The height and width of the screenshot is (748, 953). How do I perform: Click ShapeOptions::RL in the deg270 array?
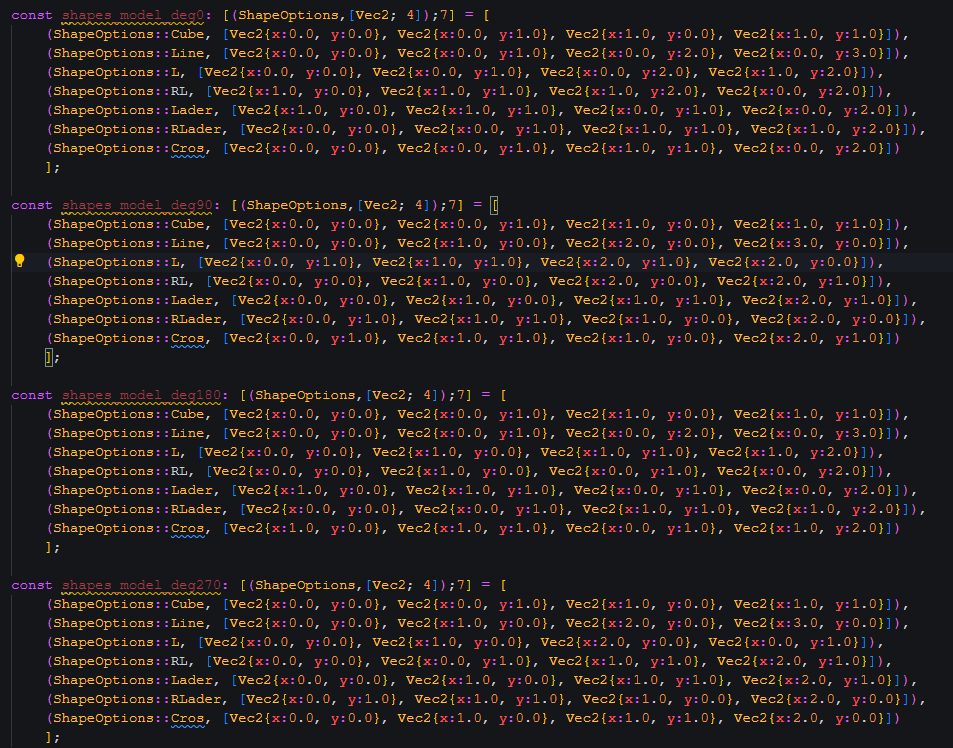pyautogui.click(x=120, y=661)
